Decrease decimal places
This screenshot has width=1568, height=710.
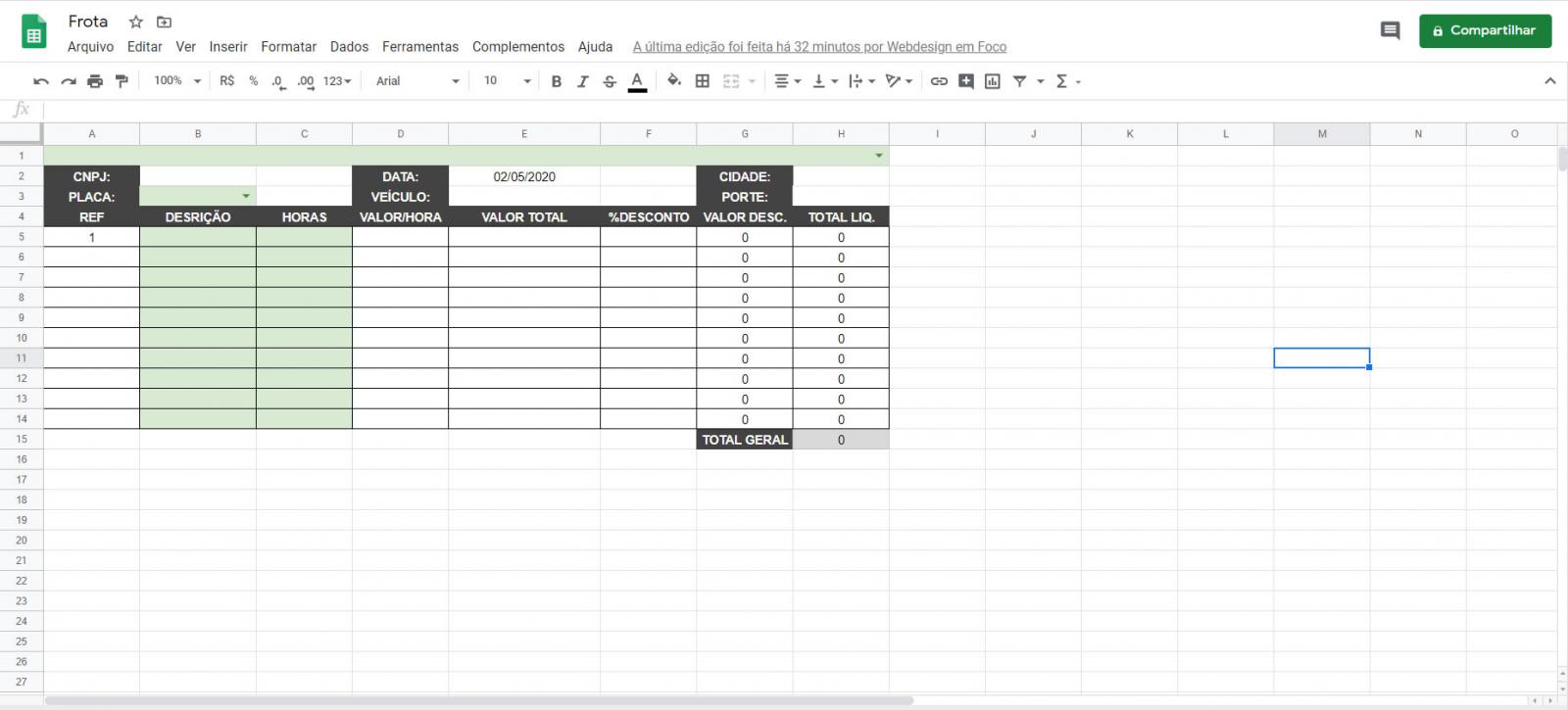click(279, 81)
